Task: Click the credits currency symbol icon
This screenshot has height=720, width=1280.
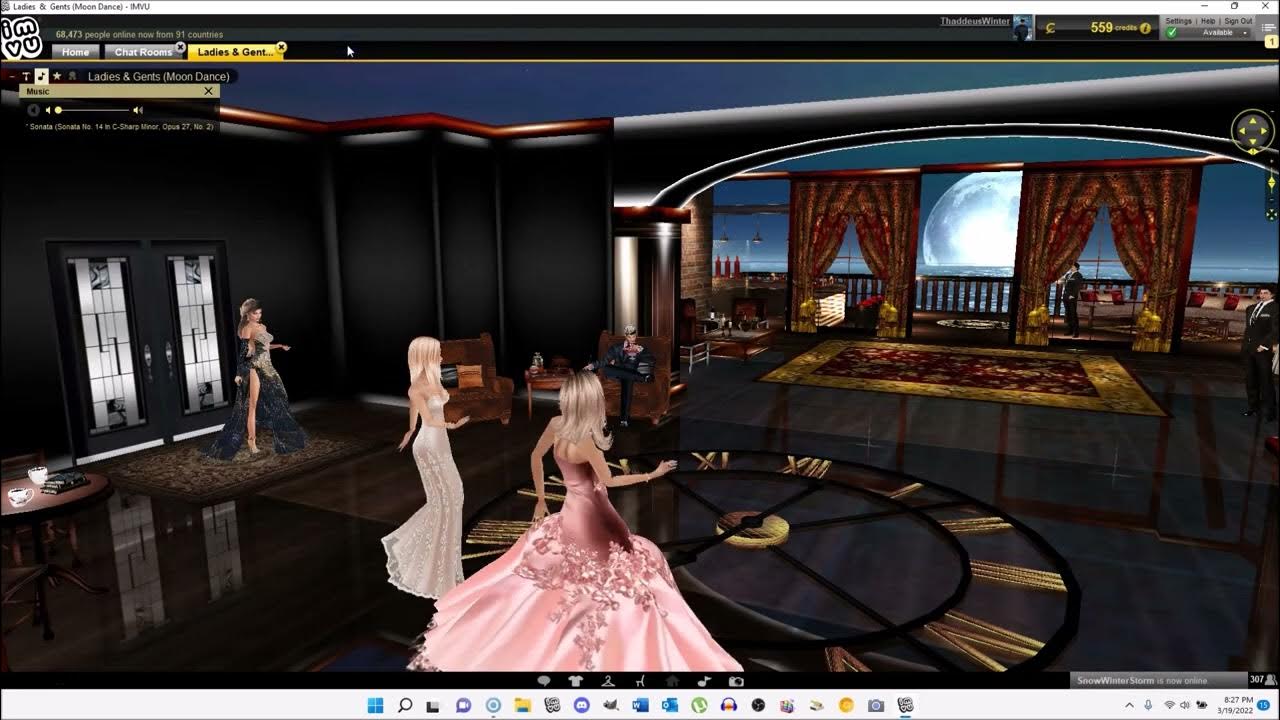Action: (x=1050, y=28)
